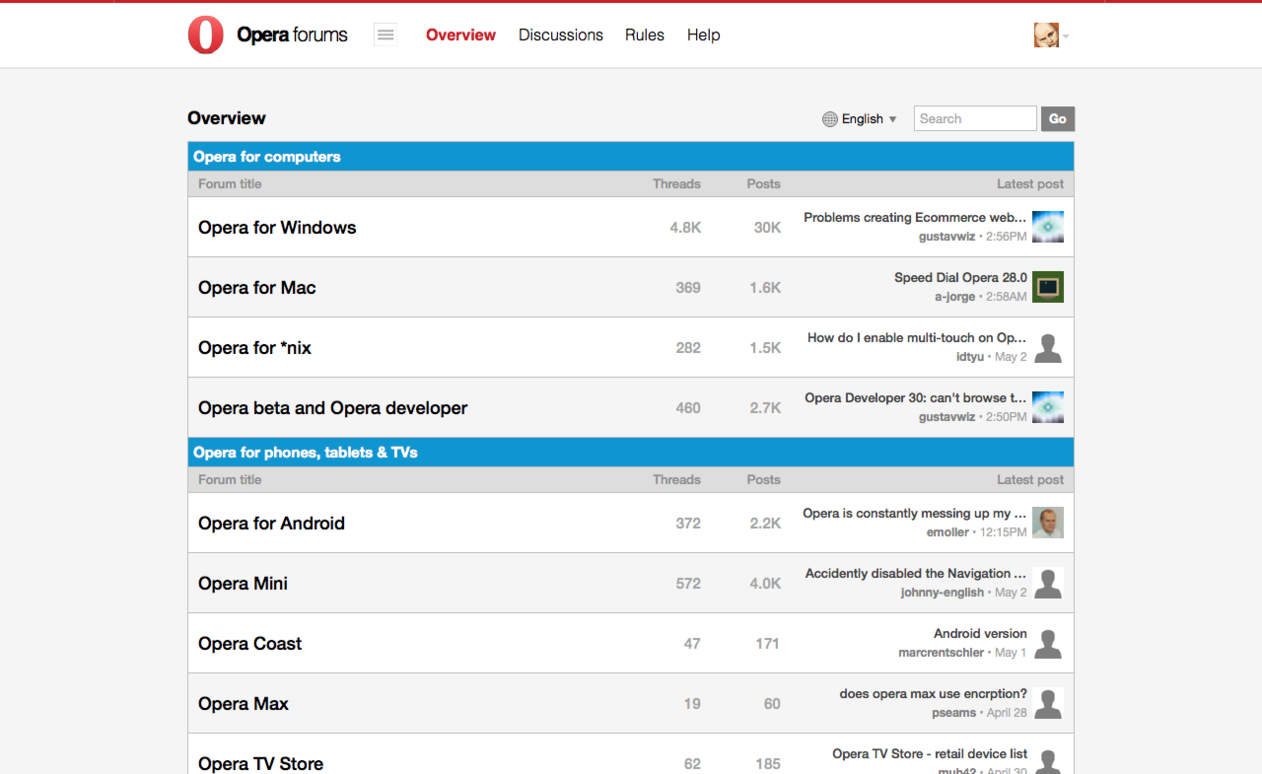This screenshot has width=1262, height=774.
Task: Click a-jorge avatar in Opera for Mac row
Action: tap(1048, 287)
